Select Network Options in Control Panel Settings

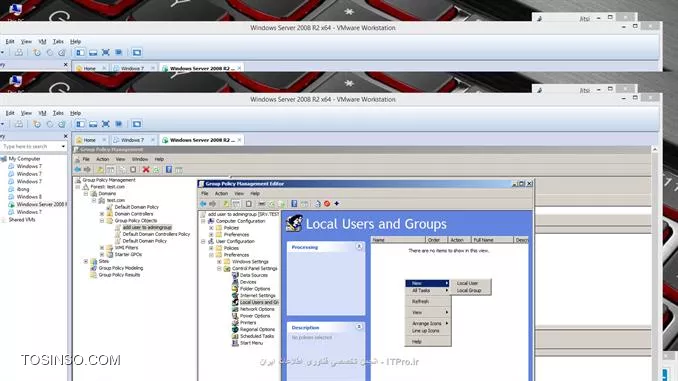click(x=257, y=309)
